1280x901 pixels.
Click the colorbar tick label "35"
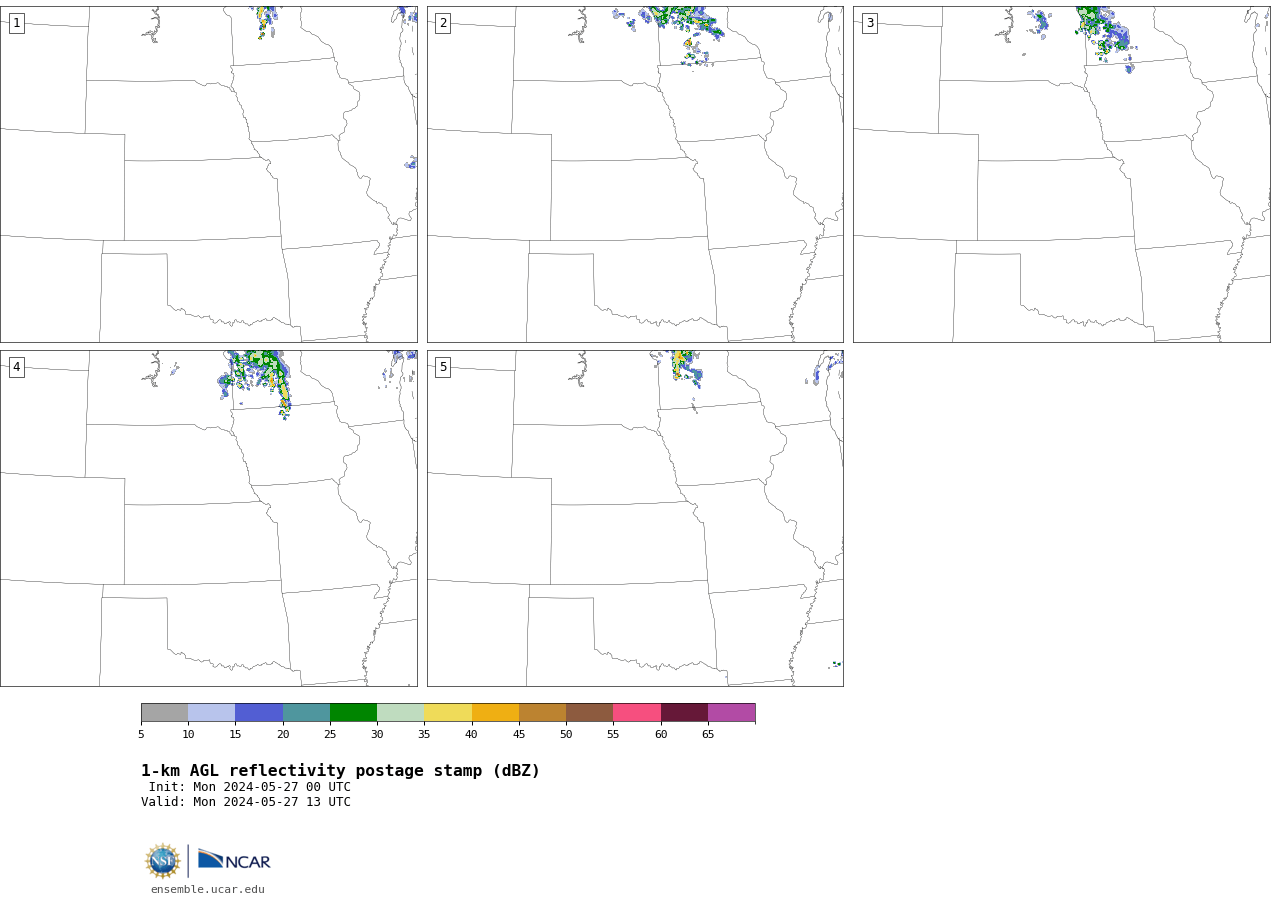(x=424, y=735)
